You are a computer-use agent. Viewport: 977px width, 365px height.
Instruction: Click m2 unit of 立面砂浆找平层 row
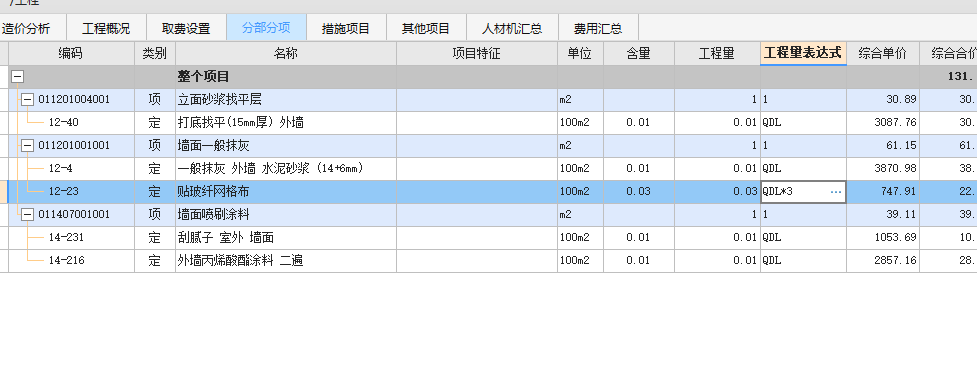point(580,100)
